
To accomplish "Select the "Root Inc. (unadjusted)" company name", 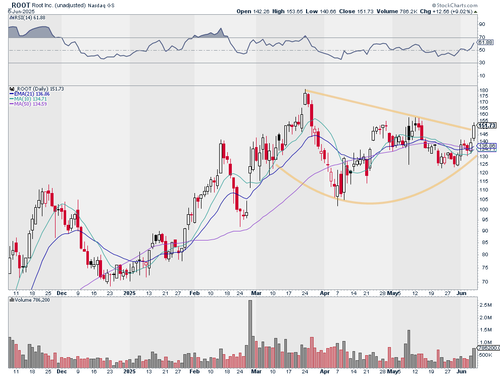I will [x=59, y=5].
